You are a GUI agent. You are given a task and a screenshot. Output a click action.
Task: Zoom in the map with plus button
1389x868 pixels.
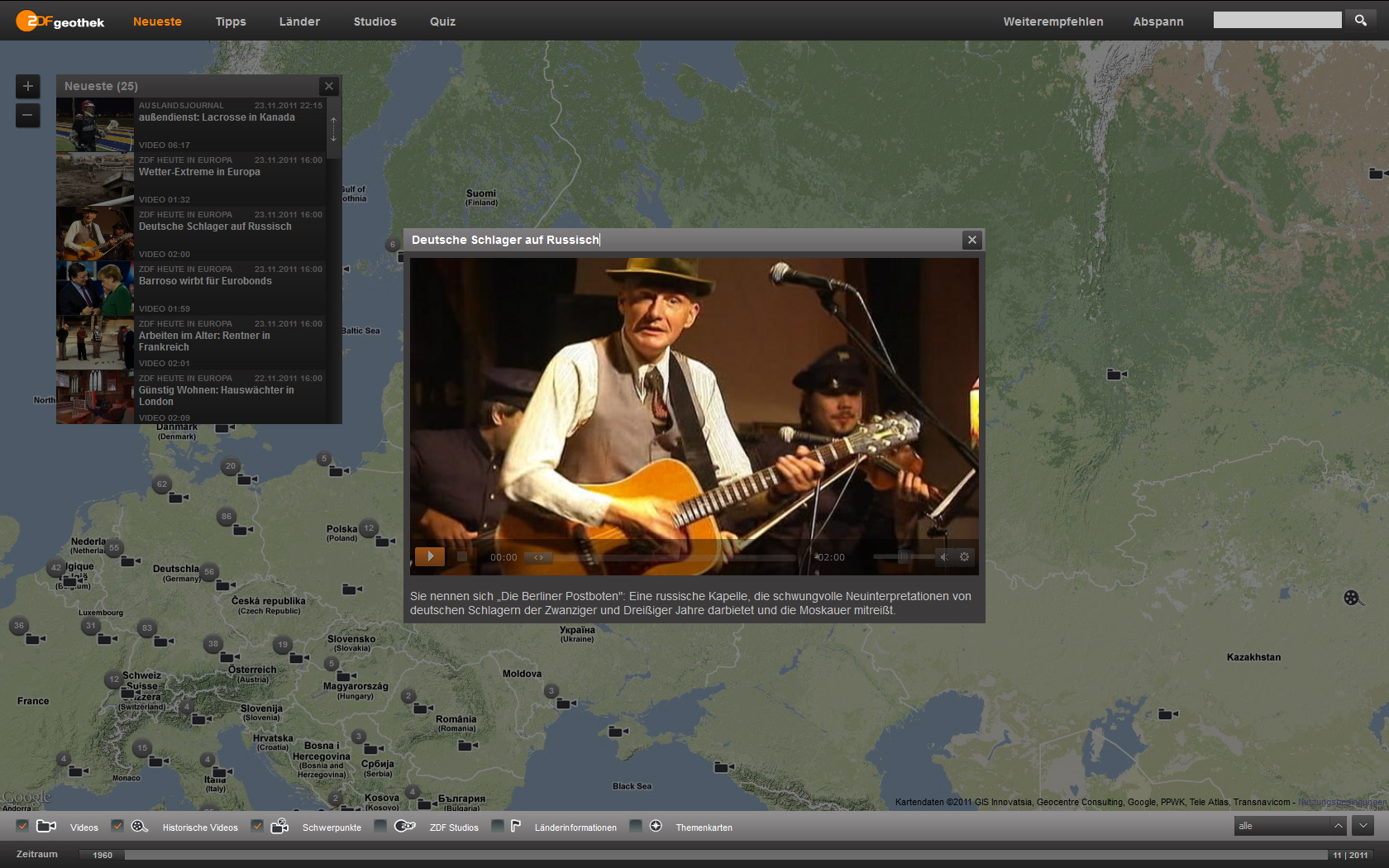pyautogui.click(x=27, y=86)
